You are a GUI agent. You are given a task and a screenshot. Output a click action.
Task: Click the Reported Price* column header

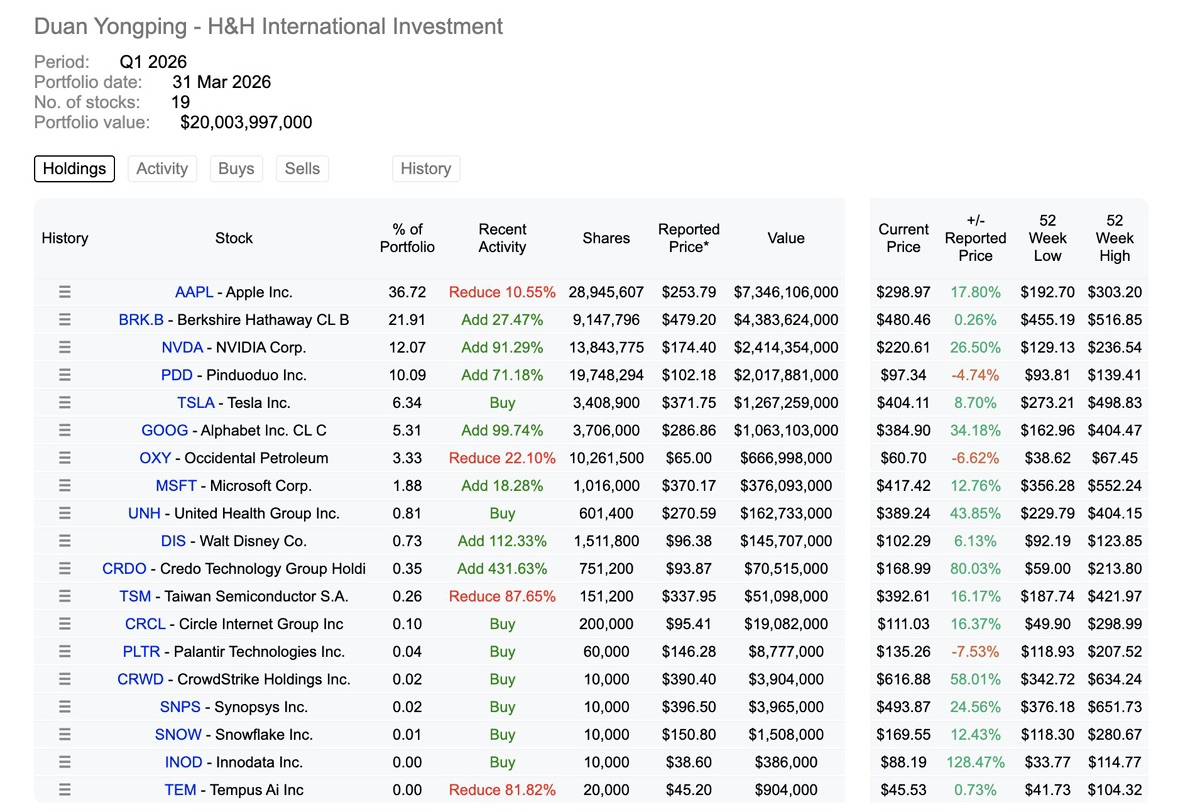pos(689,238)
